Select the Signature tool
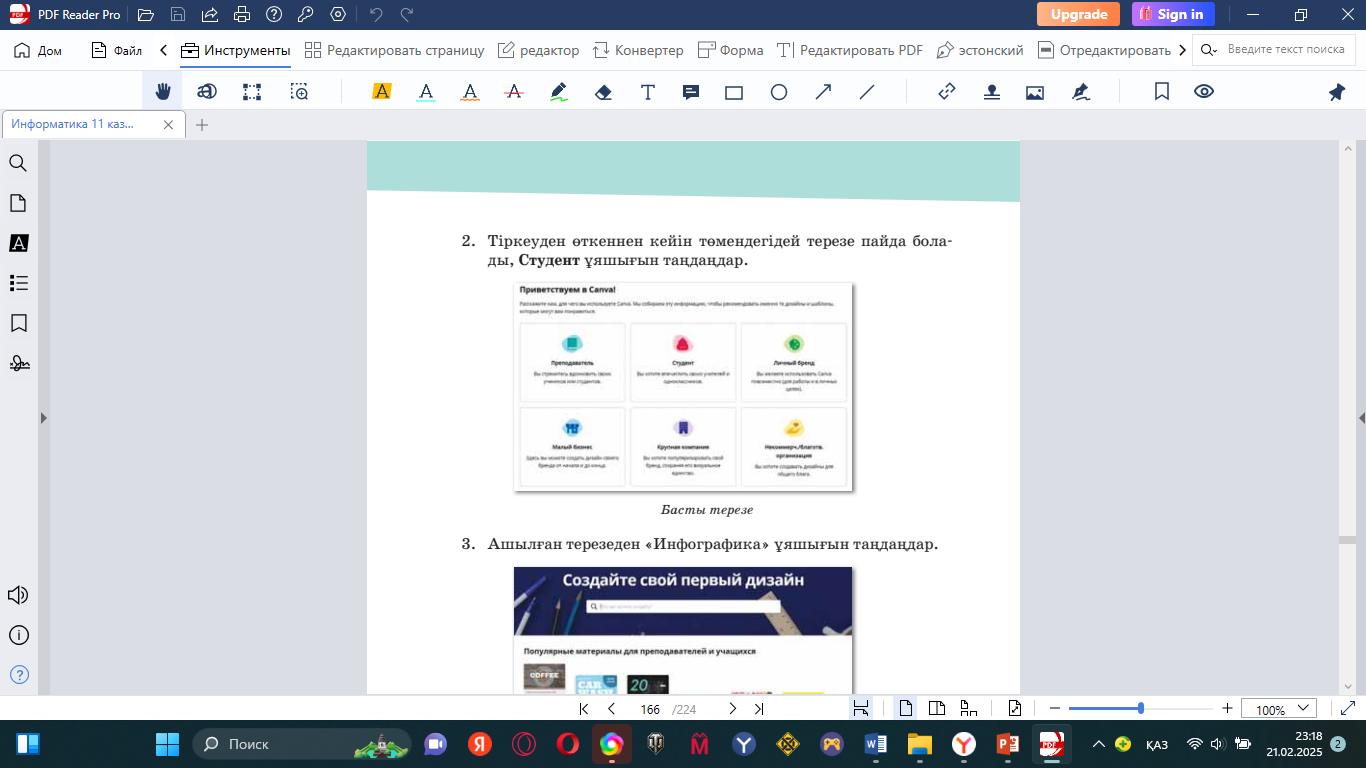The image size is (1366, 768). 1080,92
